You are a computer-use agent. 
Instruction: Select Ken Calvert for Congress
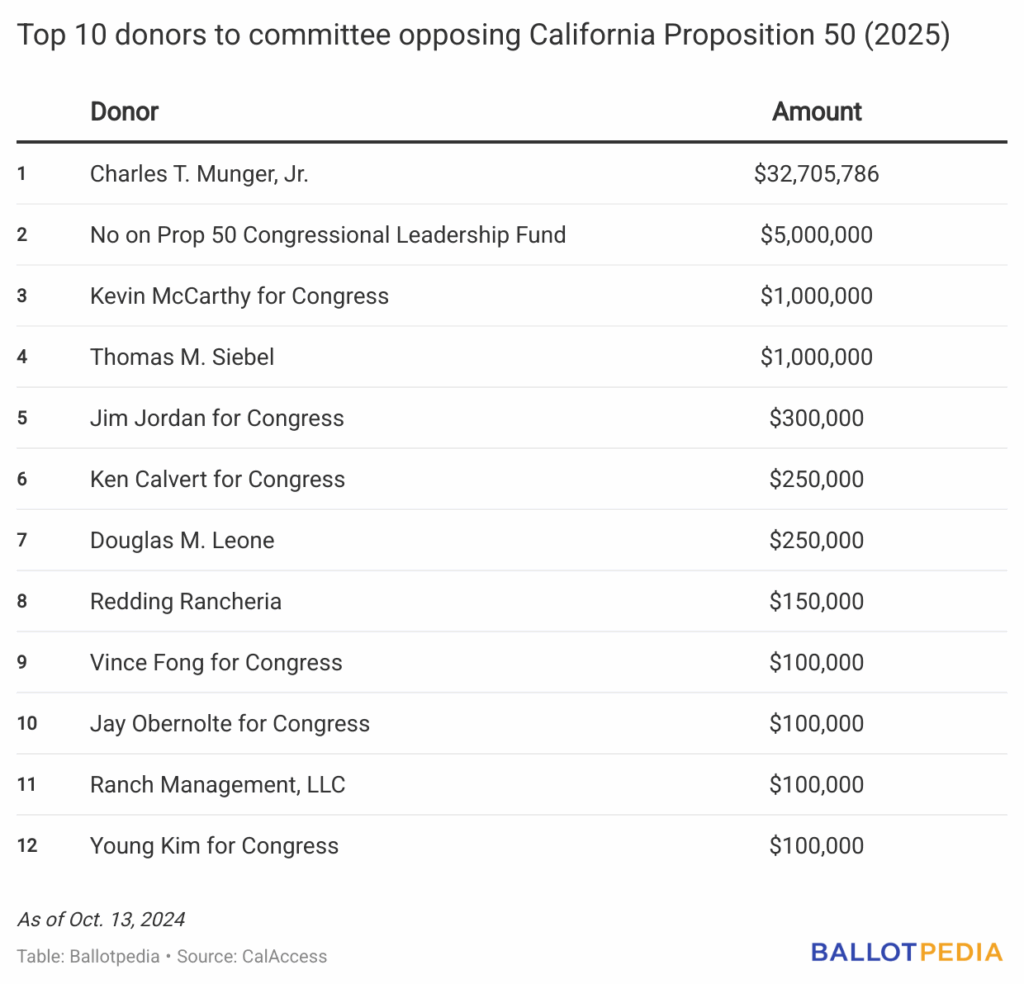[x=217, y=479]
